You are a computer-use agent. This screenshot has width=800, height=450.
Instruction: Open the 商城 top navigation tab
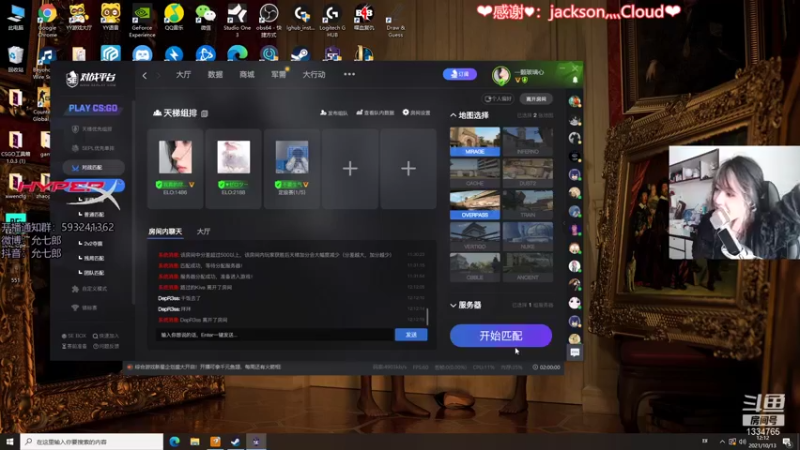(x=247, y=74)
